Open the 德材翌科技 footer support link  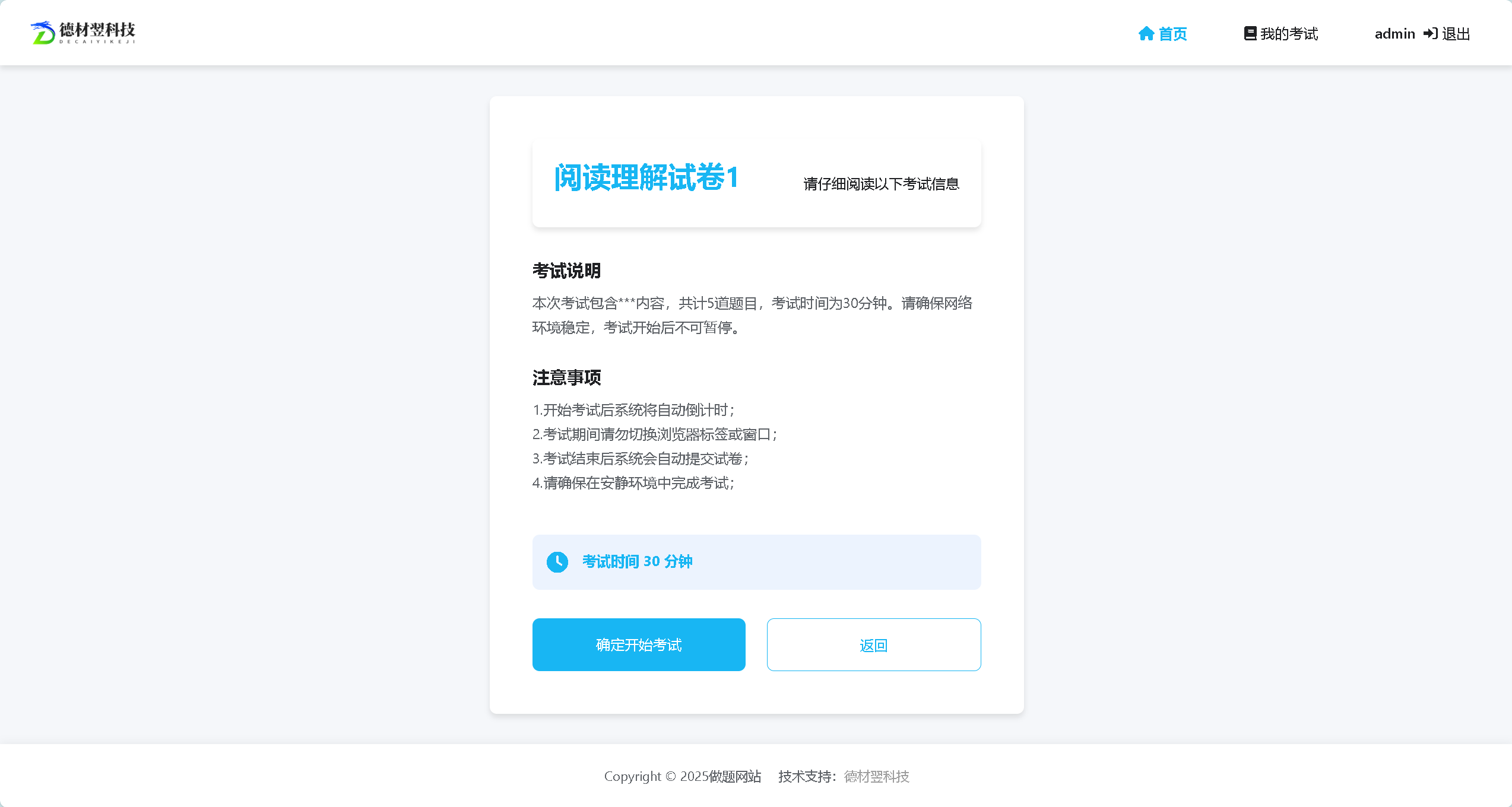point(876,776)
